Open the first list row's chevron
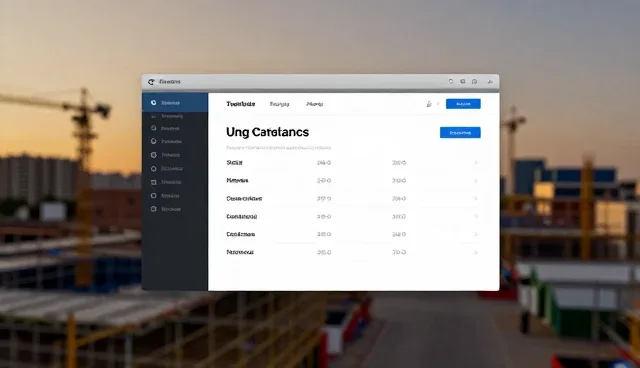Image resolution: width=640 pixels, height=368 pixels. [476, 163]
